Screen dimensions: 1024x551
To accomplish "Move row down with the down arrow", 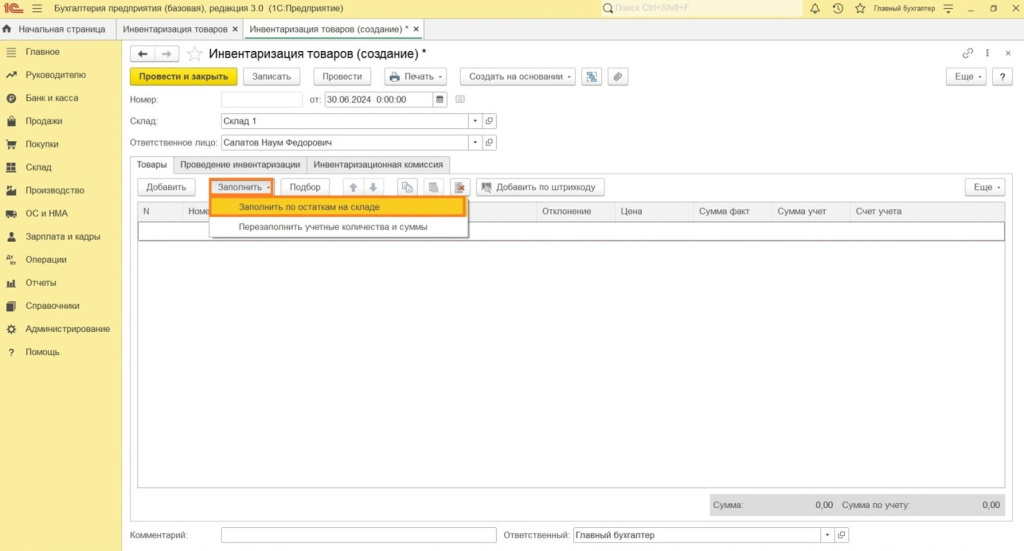I will (373, 187).
